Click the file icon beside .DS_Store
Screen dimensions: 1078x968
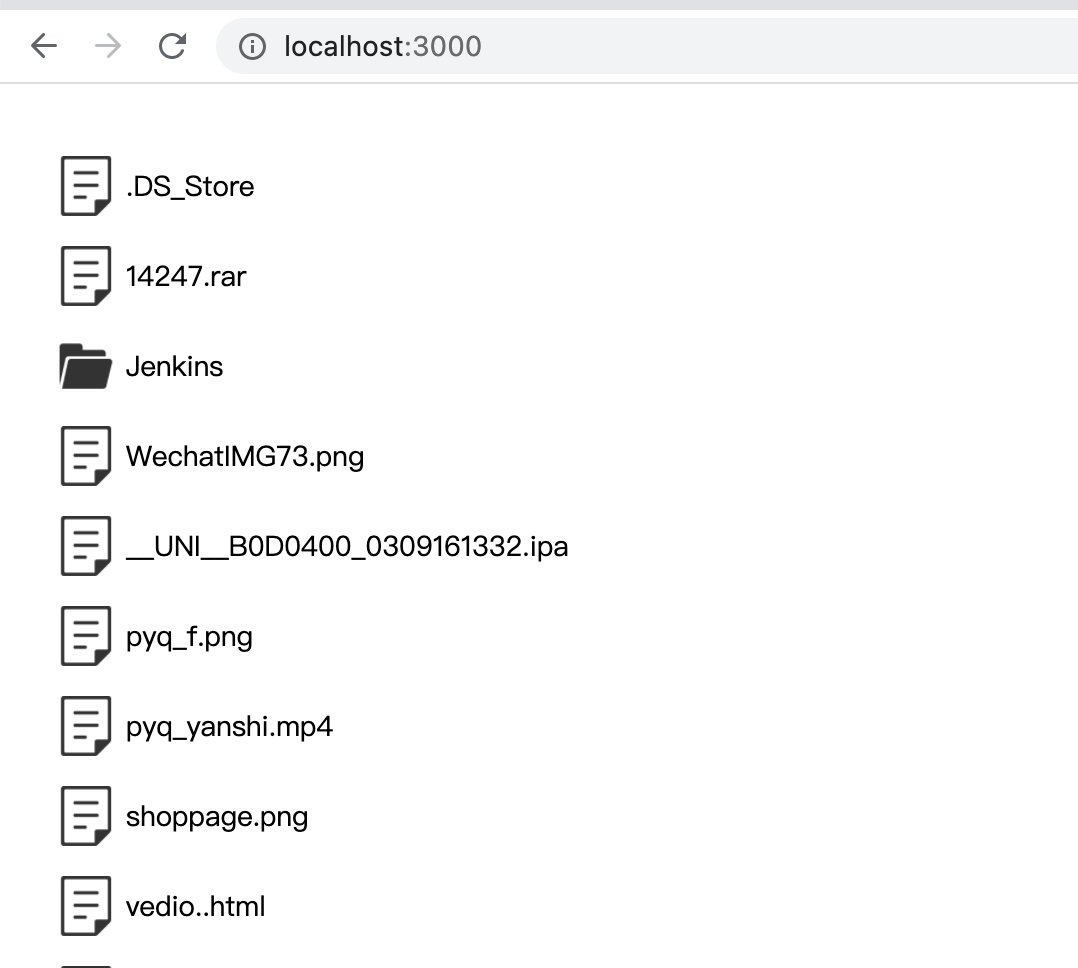coord(86,186)
